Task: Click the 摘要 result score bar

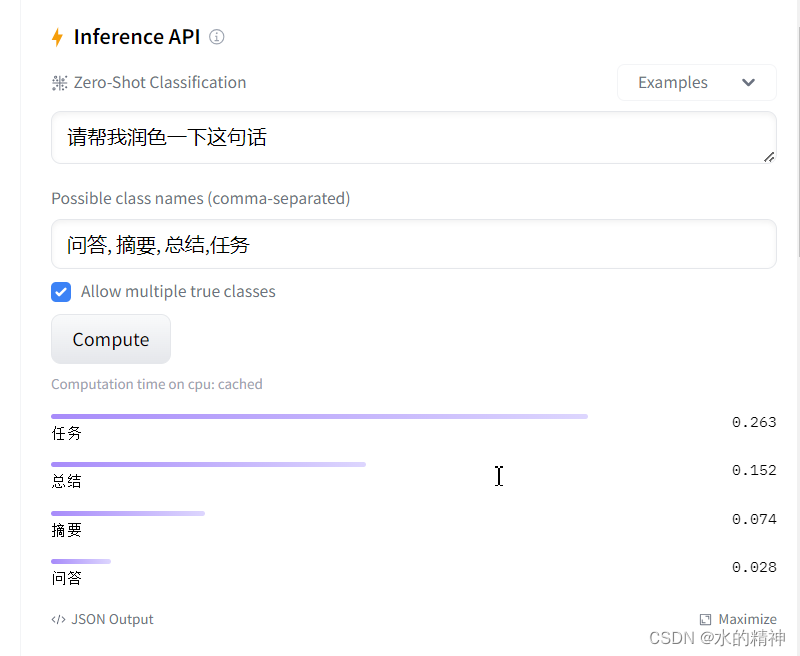Action: [x=128, y=514]
